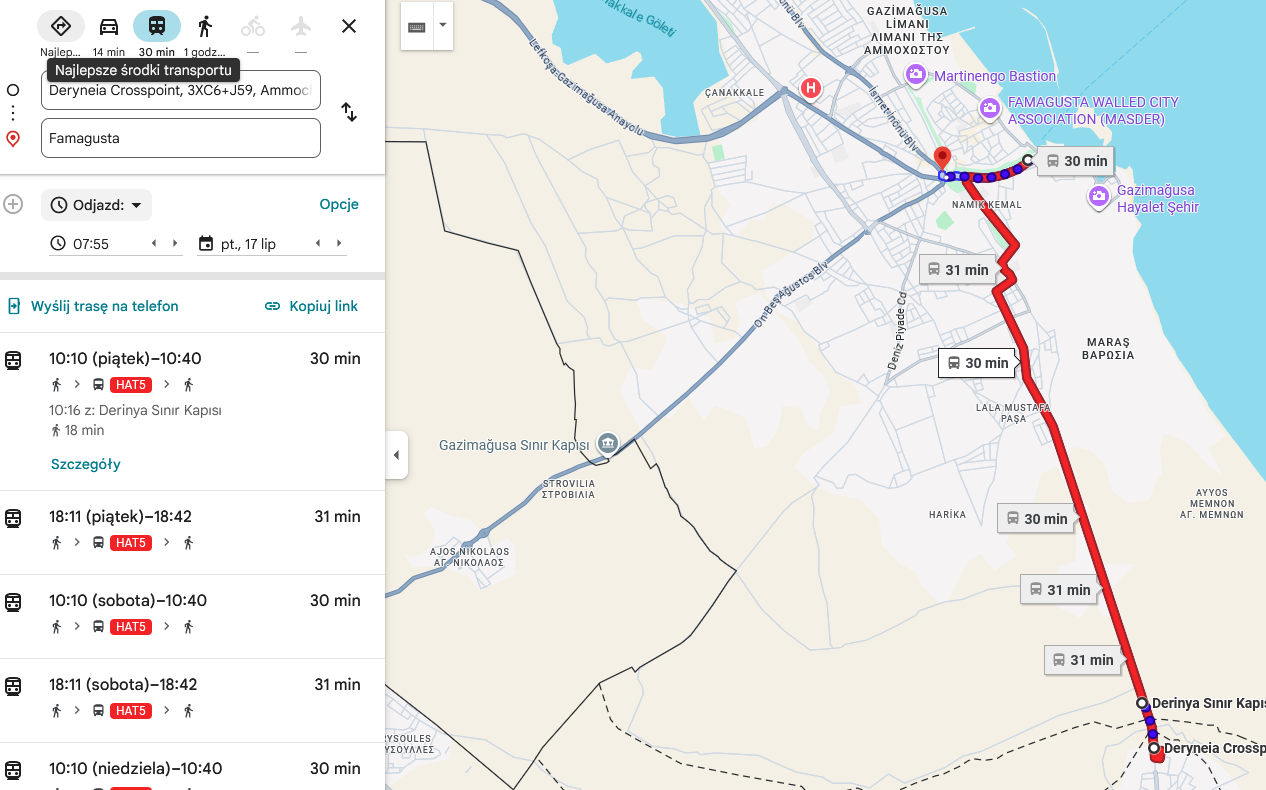Viewport: 1266px width, 790px height.
Task: Select the 10:10 (sobota)–10:40 route
Action: tap(192, 616)
